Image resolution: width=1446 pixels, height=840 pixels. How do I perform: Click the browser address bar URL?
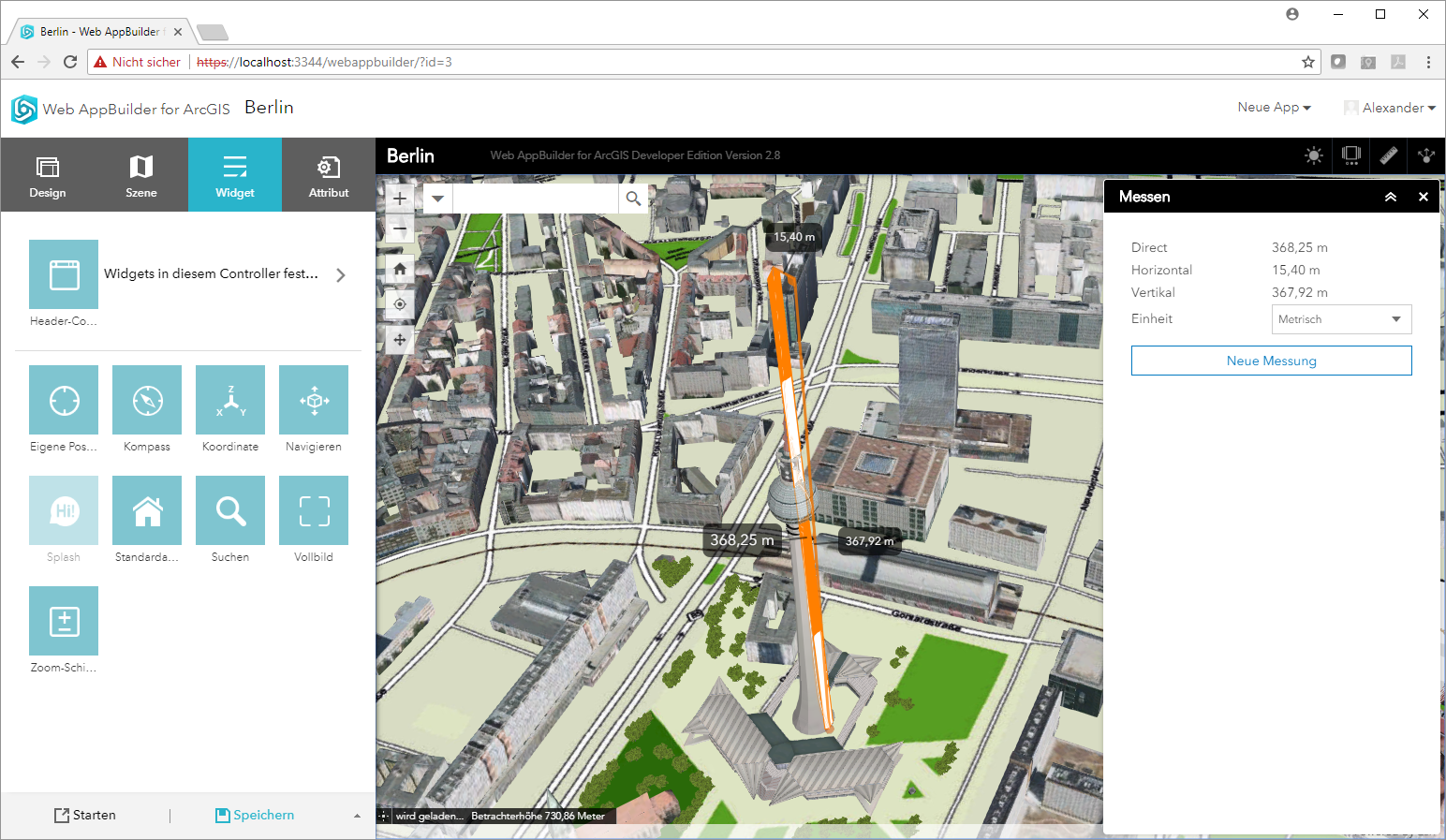(x=324, y=62)
